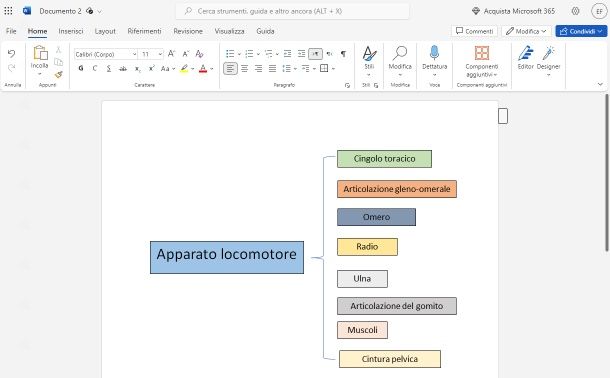
Task: Toggle left-to-right text direction
Action: [315, 54]
